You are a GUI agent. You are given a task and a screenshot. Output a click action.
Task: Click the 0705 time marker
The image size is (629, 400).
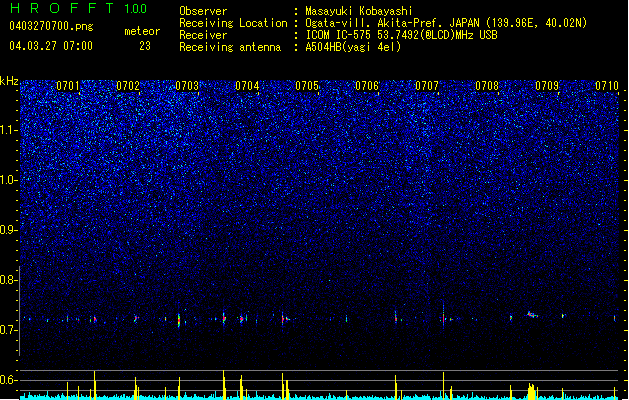click(307, 86)
